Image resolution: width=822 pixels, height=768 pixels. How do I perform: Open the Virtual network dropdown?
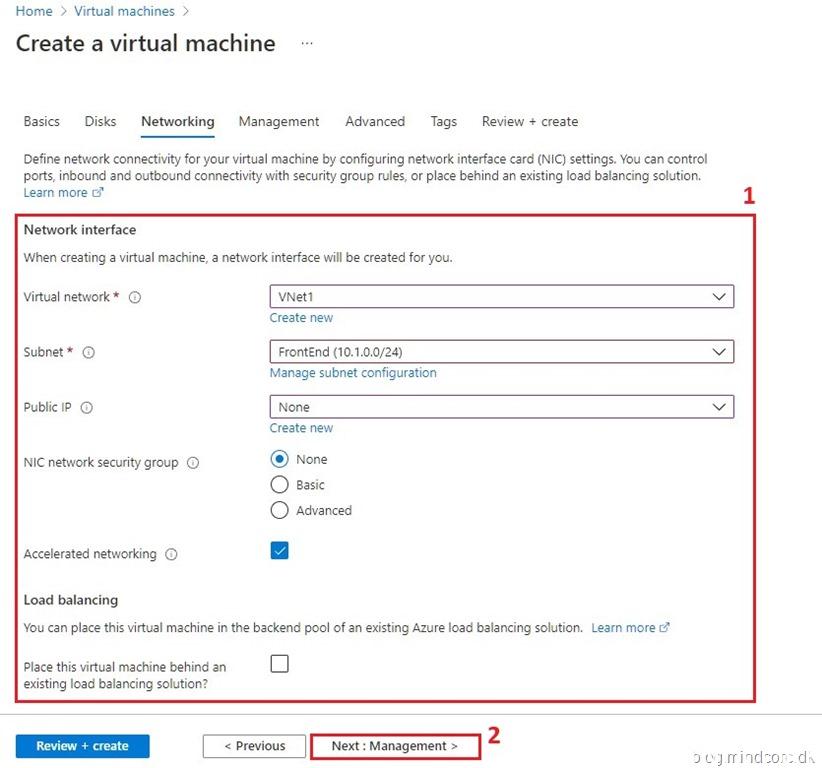point(501,297)
